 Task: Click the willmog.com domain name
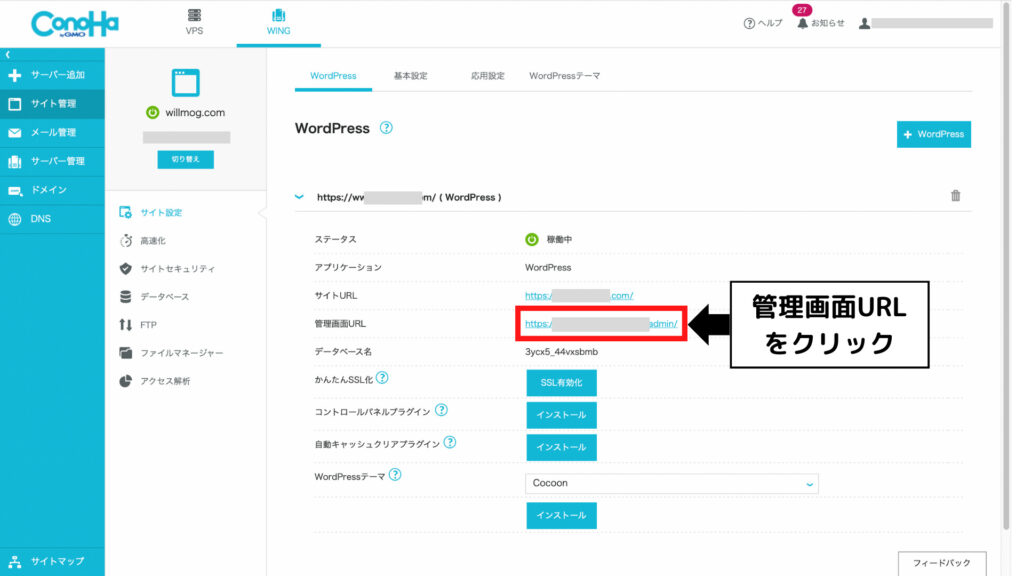click(195, 112)
